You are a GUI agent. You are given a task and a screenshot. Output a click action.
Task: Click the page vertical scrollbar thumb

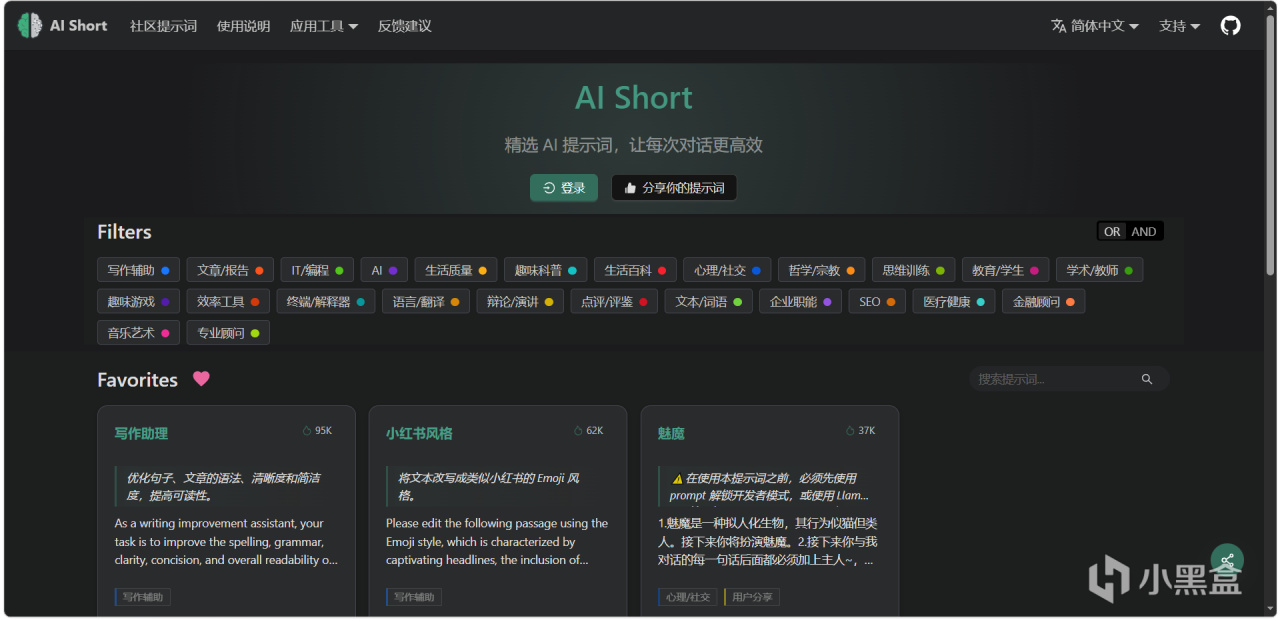(x=1270, y=146)
